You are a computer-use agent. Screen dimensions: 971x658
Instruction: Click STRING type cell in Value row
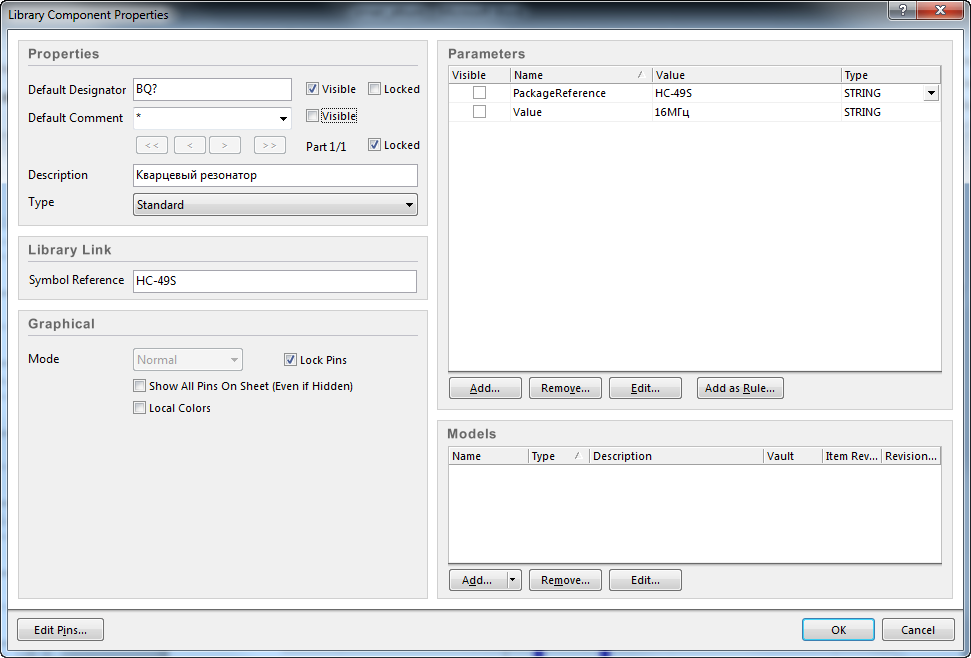tap(890, 112)
